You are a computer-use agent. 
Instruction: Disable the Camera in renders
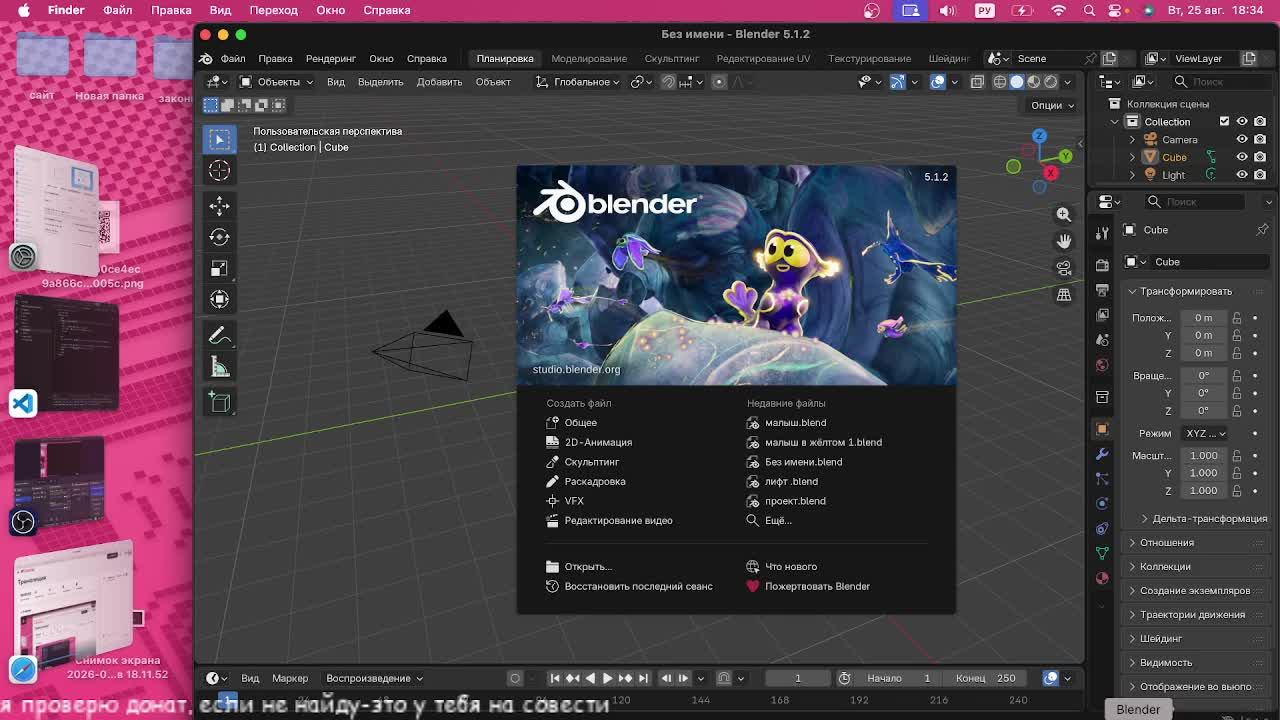[1260, 140]
